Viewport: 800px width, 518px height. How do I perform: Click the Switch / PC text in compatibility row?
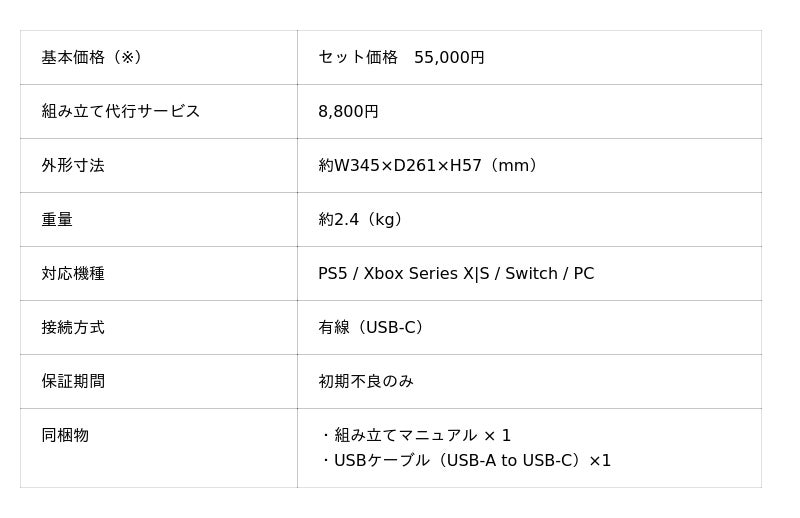click(x=549, y=274)
